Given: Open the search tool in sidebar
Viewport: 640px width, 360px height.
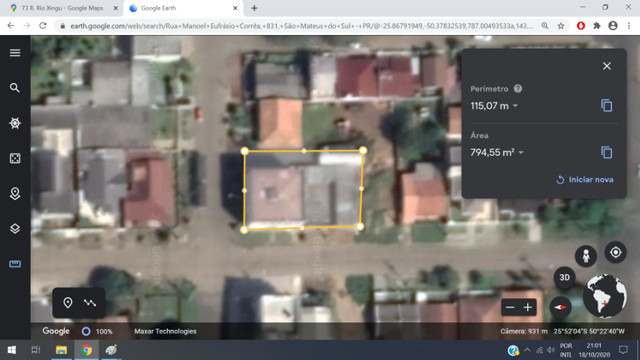Looking at the screenshot, I should click(x=15, y=88).
